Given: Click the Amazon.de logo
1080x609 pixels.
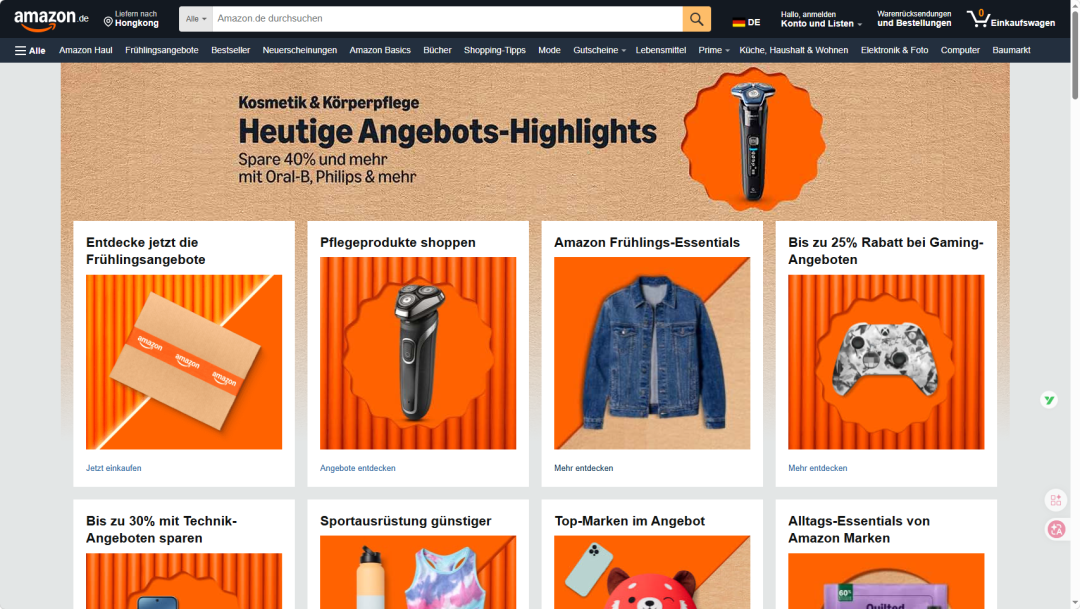Looking at the screenshot, I should (51, 19).
